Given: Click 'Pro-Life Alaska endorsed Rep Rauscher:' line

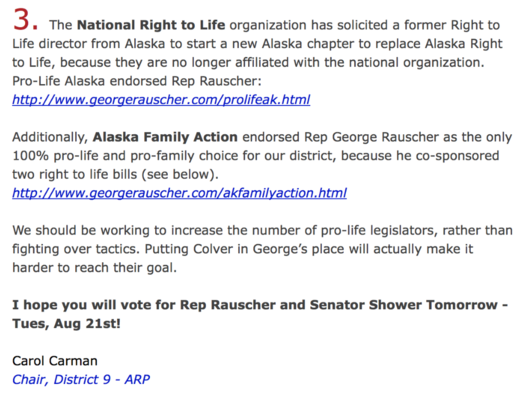Looking at the screenshot, I should [137, 81].
